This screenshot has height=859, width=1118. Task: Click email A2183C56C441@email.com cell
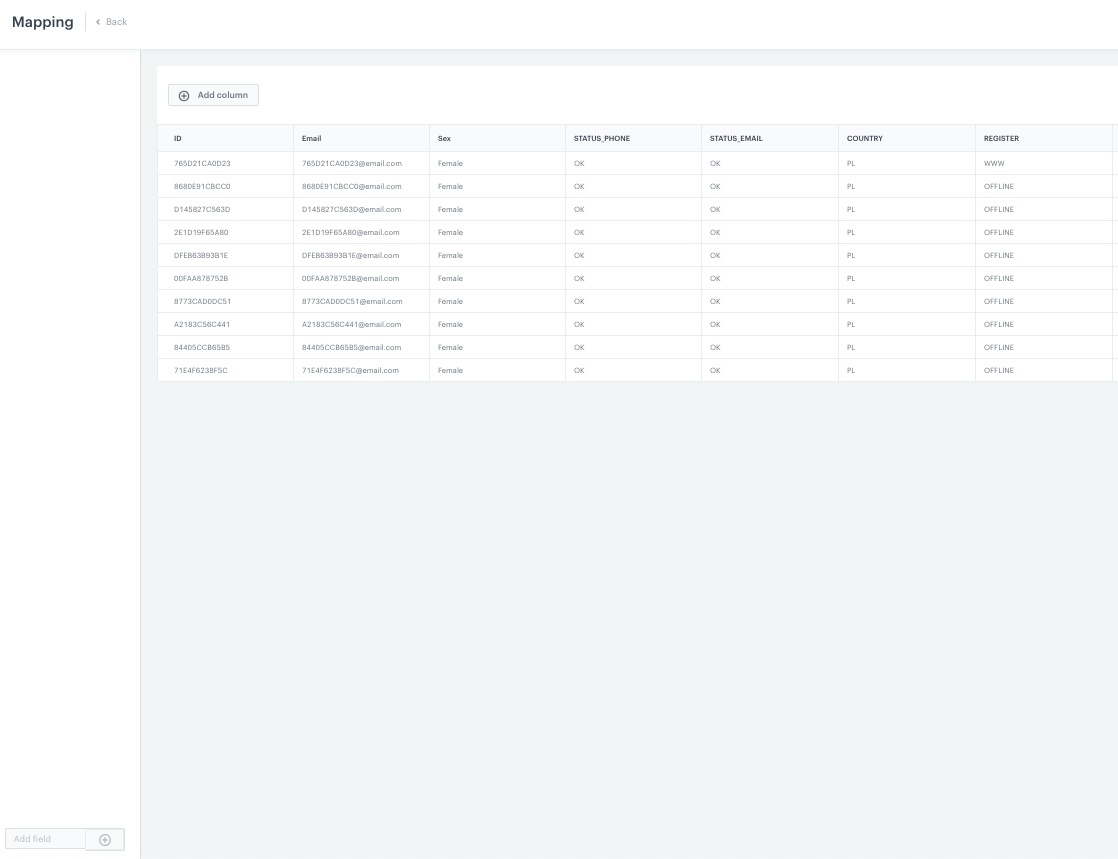pyautogui.click(x=351, y=324)
